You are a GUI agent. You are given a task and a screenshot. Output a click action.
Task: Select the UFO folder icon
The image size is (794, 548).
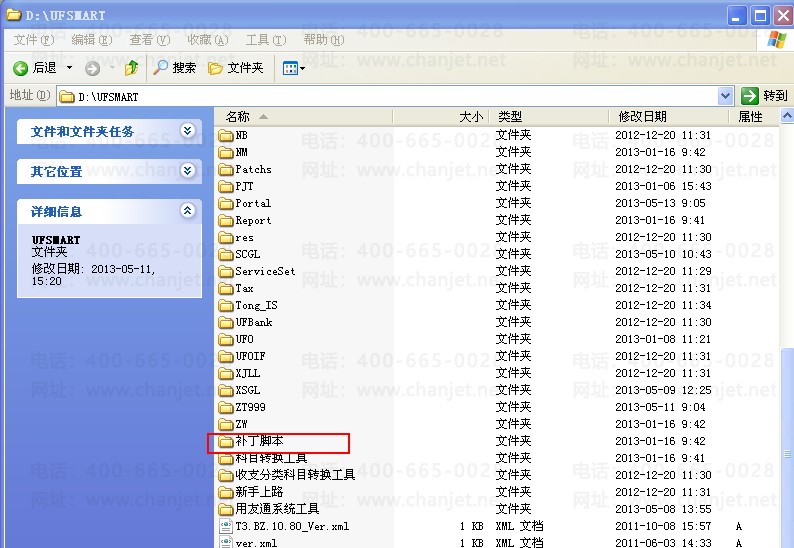click(226, 339)
